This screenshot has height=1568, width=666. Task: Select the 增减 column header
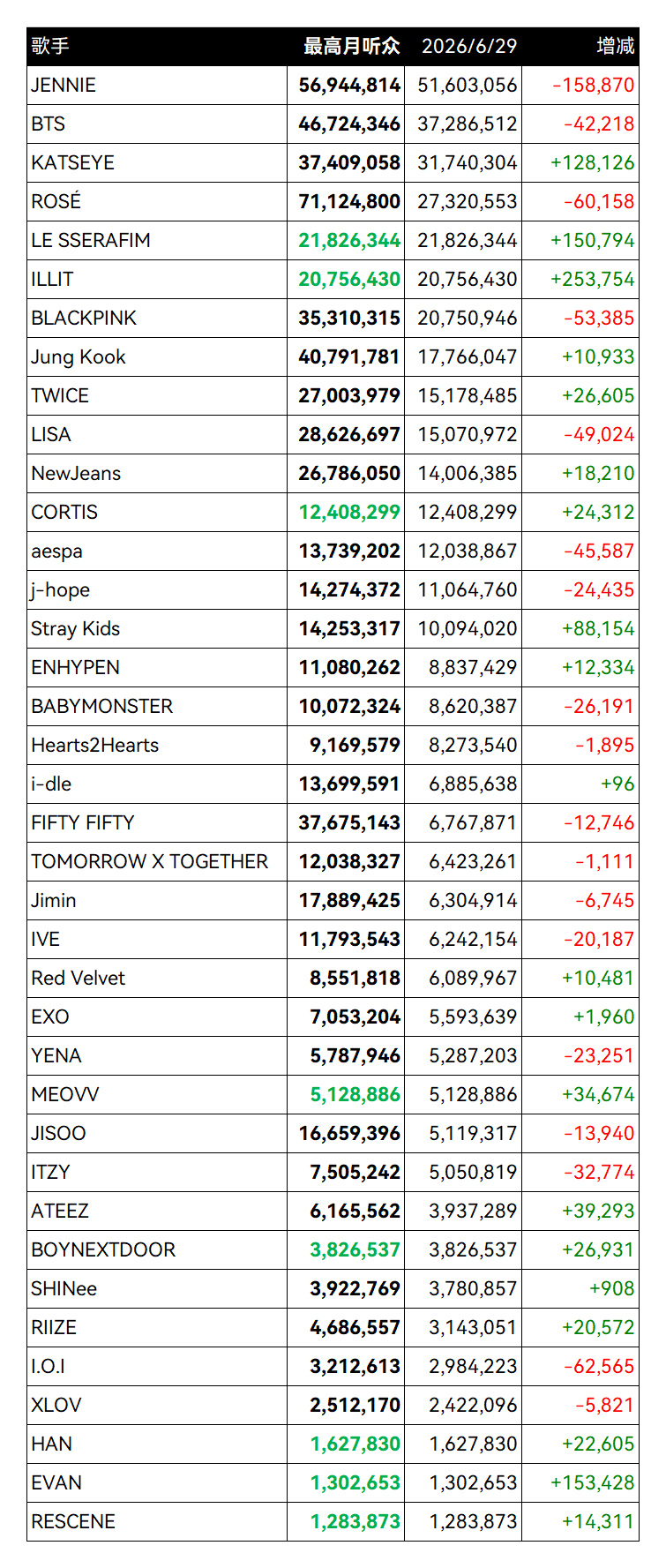coord(616,46)
